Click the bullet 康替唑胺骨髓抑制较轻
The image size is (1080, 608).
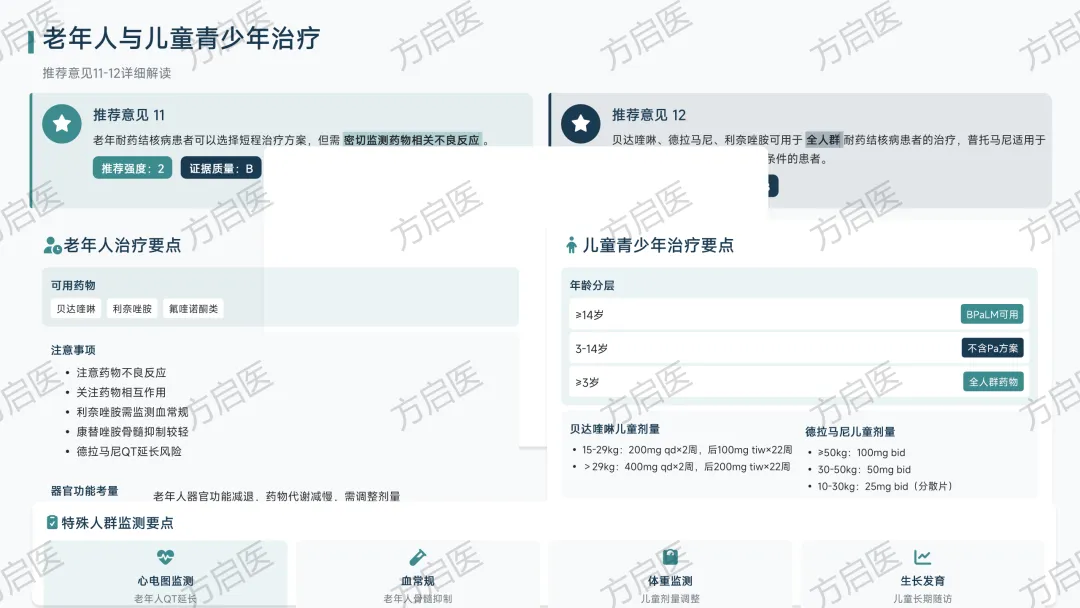click(x=132, y=432)
